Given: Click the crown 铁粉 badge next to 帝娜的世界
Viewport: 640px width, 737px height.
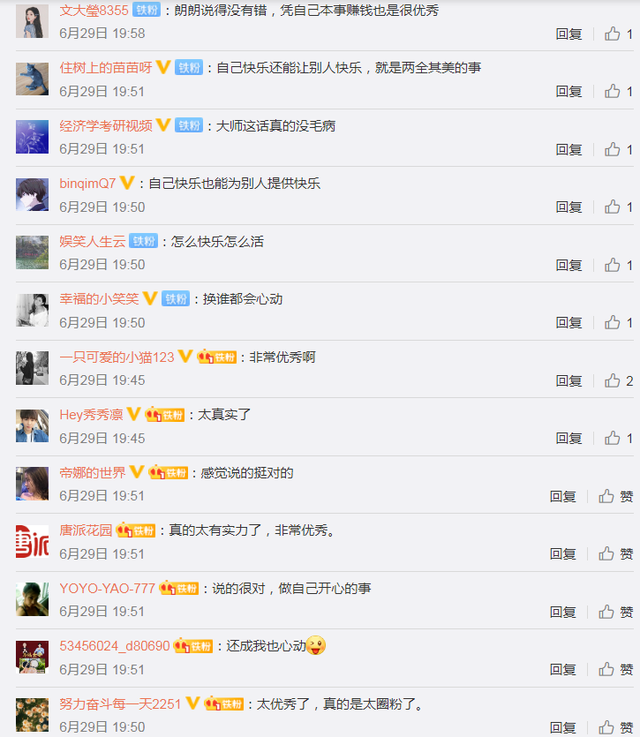Looking at the screenshot, I should click(168, 472).
